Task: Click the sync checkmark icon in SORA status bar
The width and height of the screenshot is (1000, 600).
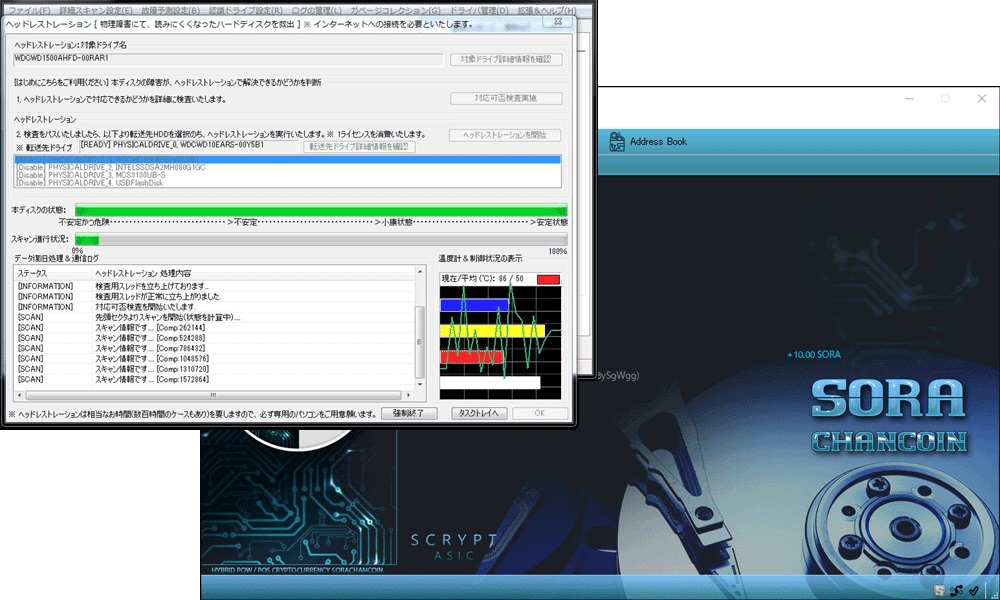Action: [973, 591]
